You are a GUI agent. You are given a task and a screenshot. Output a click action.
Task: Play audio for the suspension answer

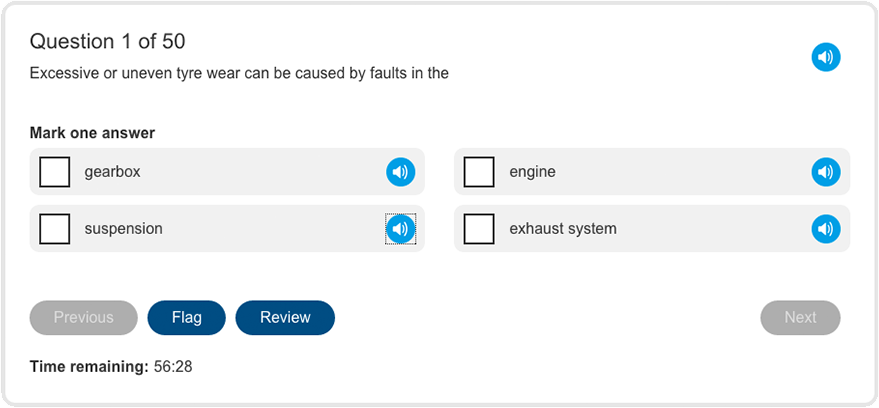pyautogui.click(x=400, y=229)
